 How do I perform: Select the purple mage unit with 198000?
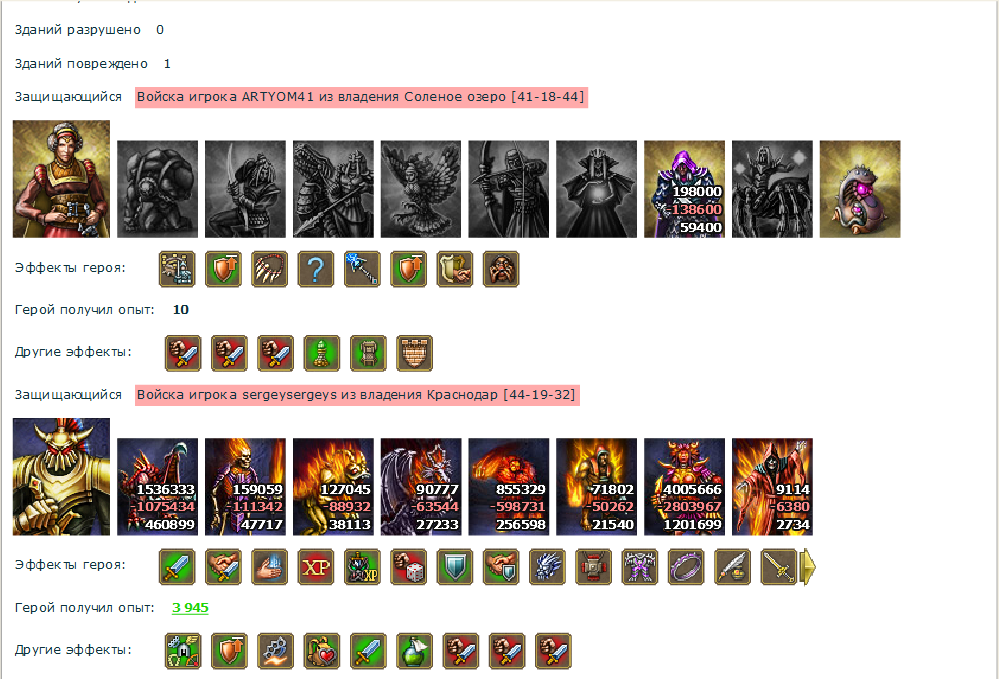(684, 189)
